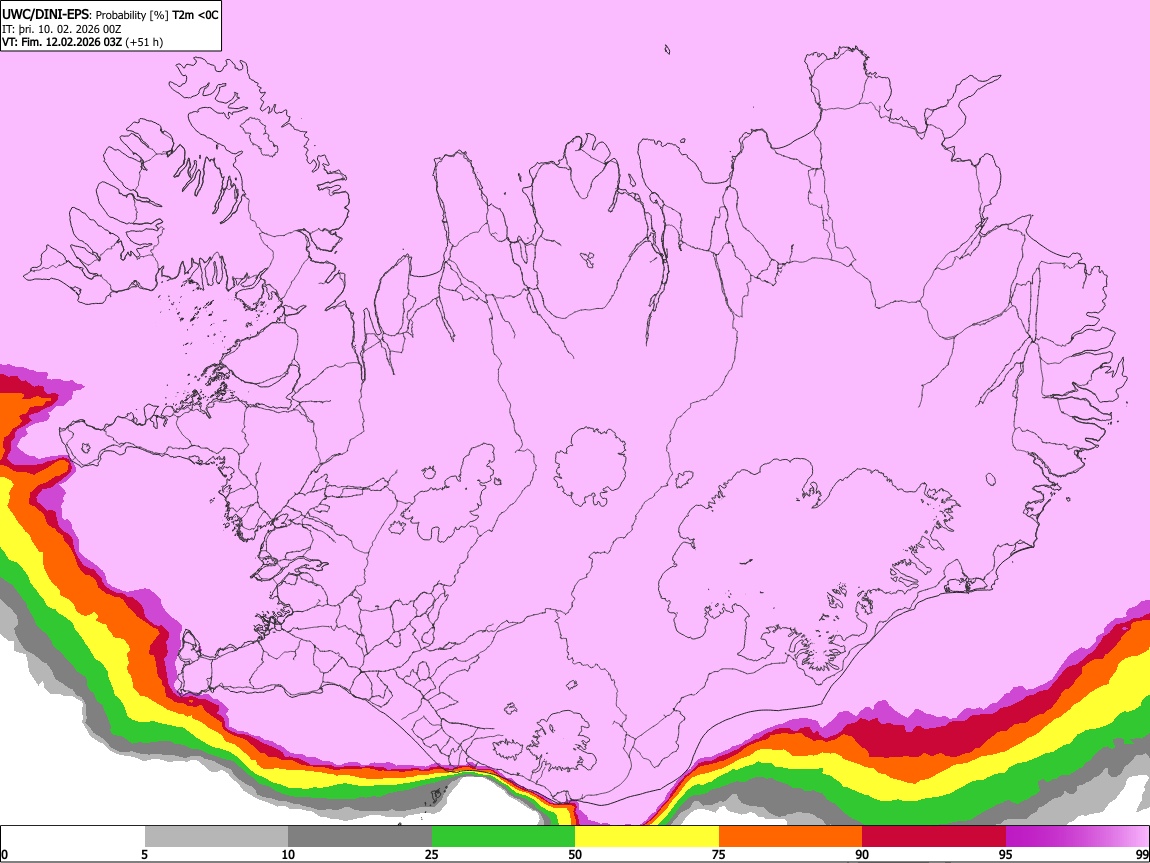The width and height of the screenshot is (1150, 863).
Task: Click the orange 75-90 legend band
Action: pos(790,836)
